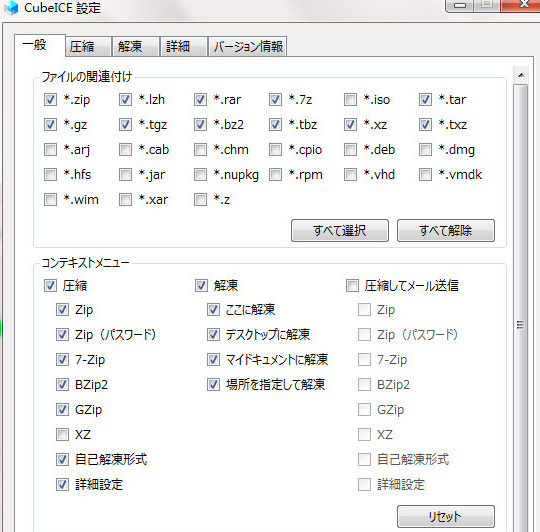This screenshot has width=540, height=532.
Task: Uncheck BZip2 under 圧縮 menu
Action: [x=62, y=384]
